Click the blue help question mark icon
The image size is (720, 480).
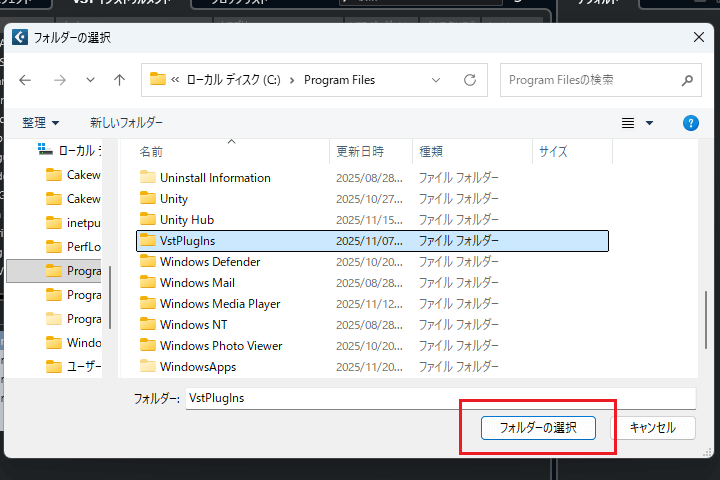pyautogui.click(x=690, y=123)
